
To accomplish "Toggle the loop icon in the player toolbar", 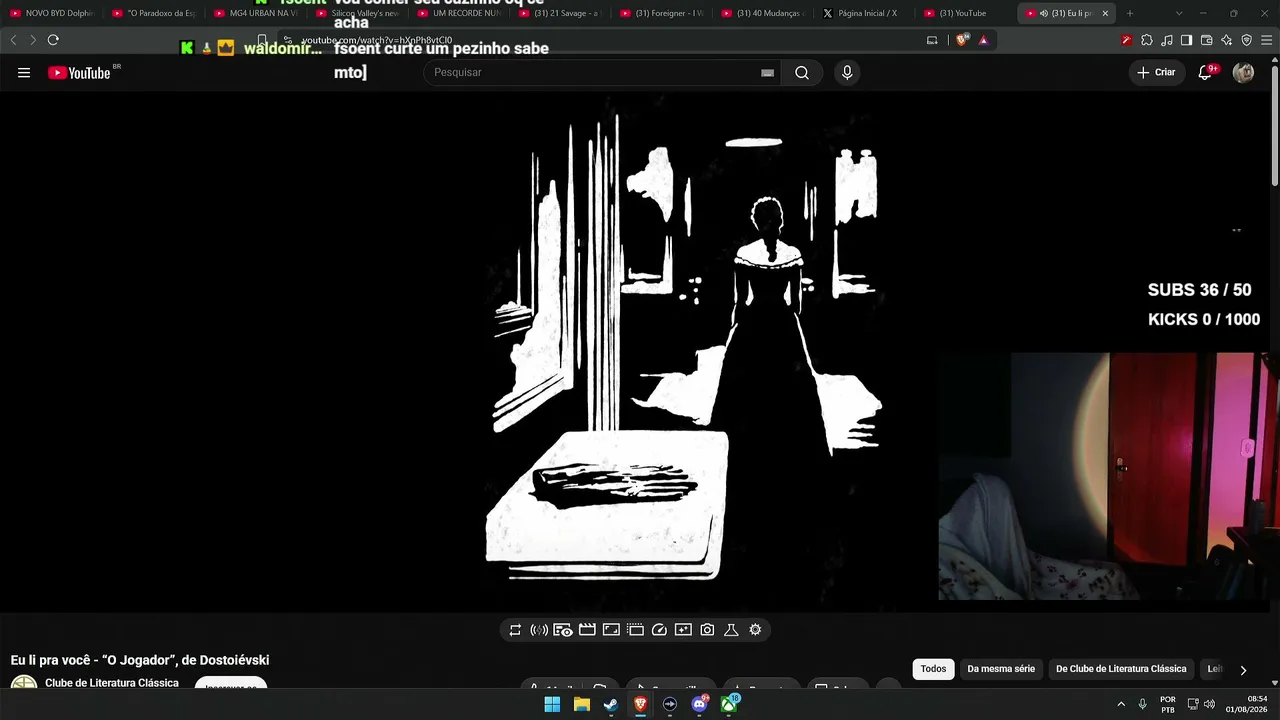I will coord(515,630).
